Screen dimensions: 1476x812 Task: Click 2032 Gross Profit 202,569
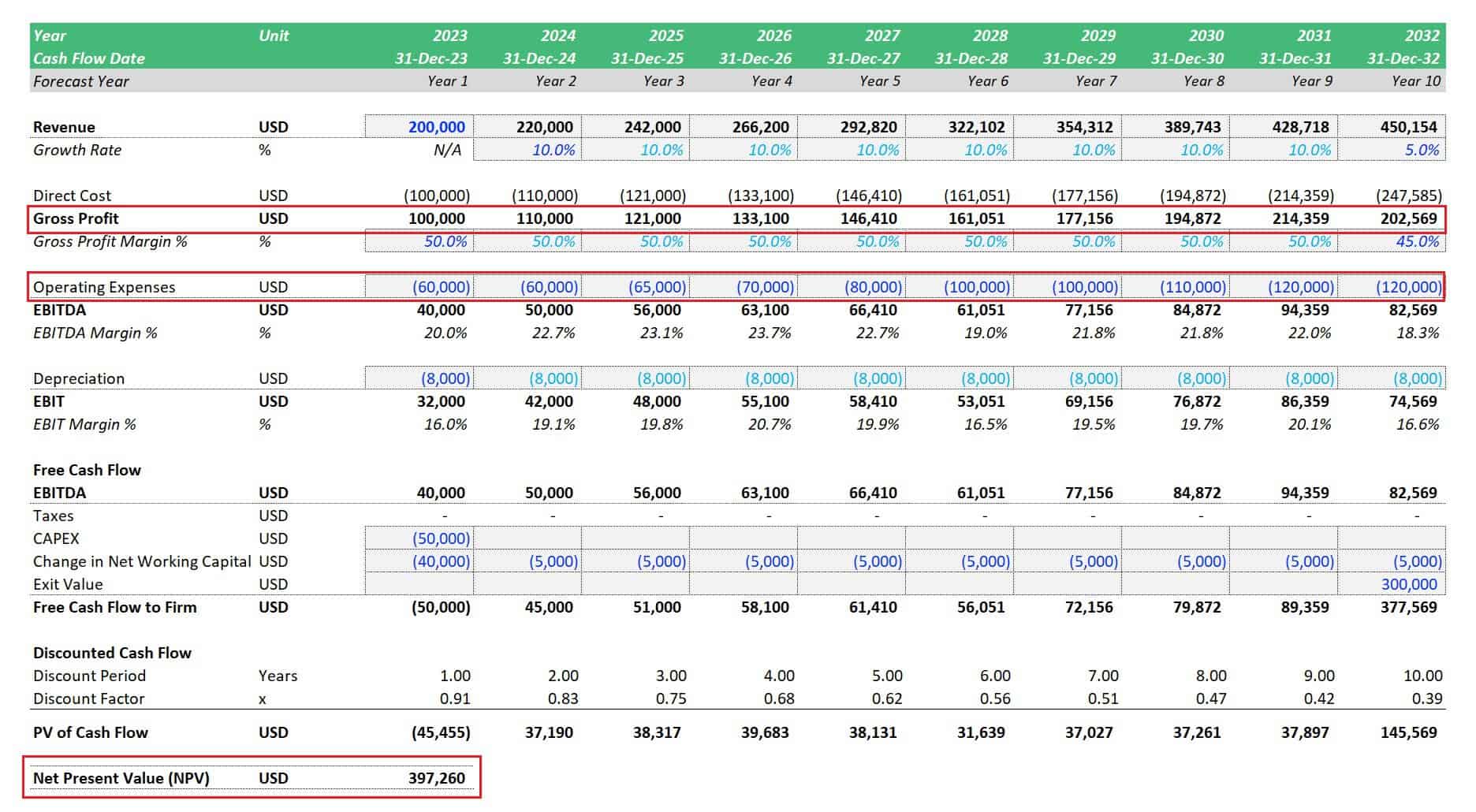[x=1409, y=218]
